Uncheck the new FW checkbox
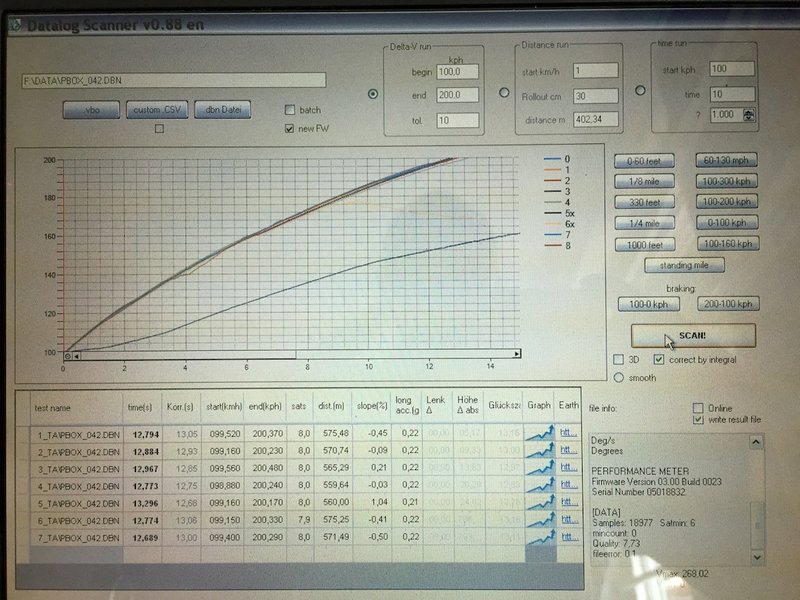The height and width of the screenshot is (600, 800). pos(290,129)
